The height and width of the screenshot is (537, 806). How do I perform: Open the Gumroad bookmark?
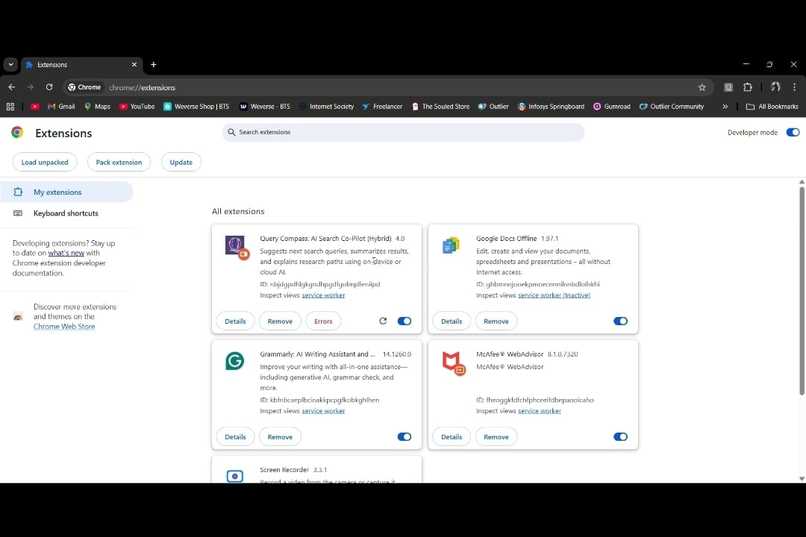[x=612, y=106]
